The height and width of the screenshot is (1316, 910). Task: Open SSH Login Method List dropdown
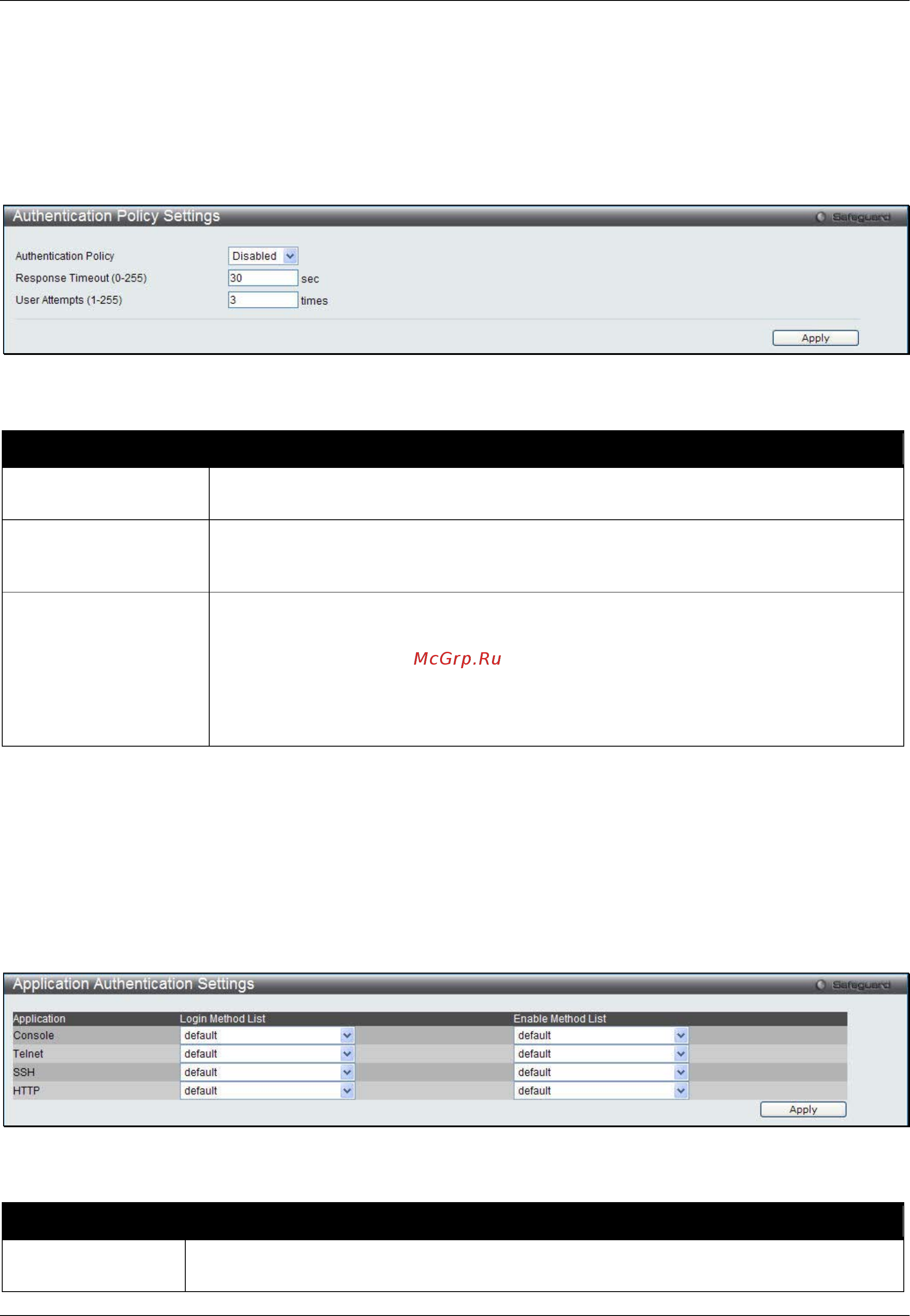click(x=267, y=1072)
